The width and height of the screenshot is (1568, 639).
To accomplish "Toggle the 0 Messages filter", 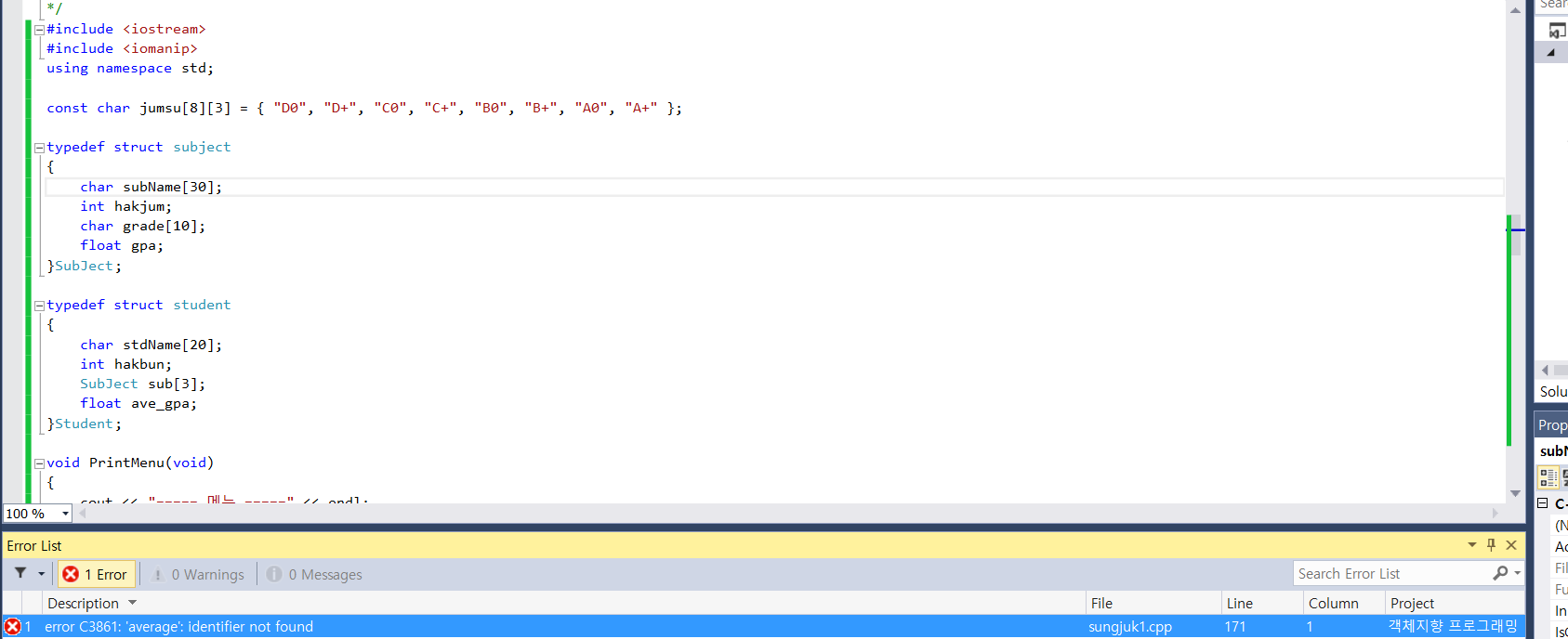I will click(315, 575).
